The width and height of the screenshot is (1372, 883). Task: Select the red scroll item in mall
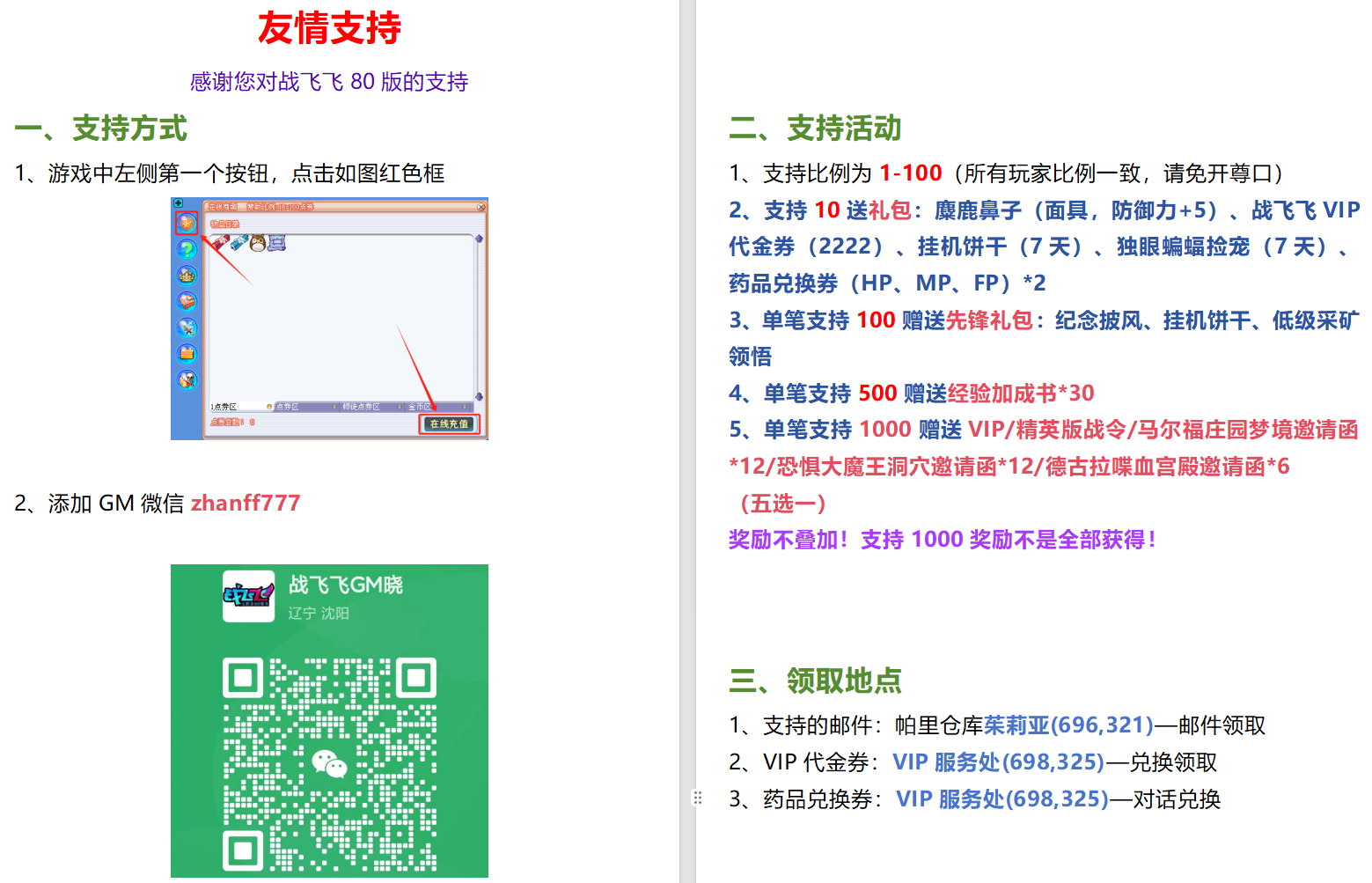(x=221, y=242)
